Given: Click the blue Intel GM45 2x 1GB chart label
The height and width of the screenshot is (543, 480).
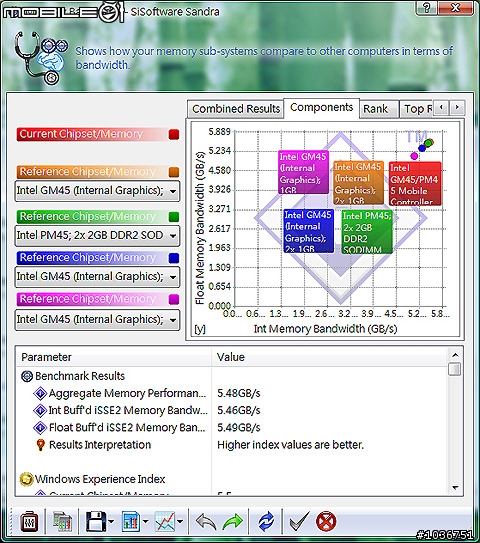Looking at the screenshot, I should (x=309, y=231).
